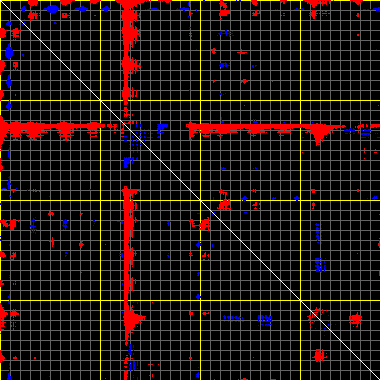Click the lower-right yellow line crossing on the diagonal
Image resolution: width=380 pixels, height=380 pixels.
[x=300, y=300]
